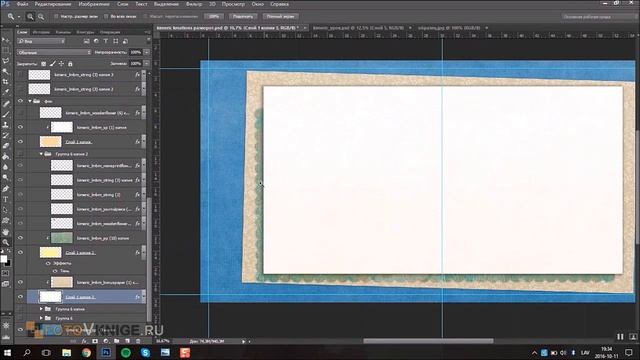This screenshot has height=360, width=640.
Task: Select the Crop tool
Action: click(x=5, y=82)
